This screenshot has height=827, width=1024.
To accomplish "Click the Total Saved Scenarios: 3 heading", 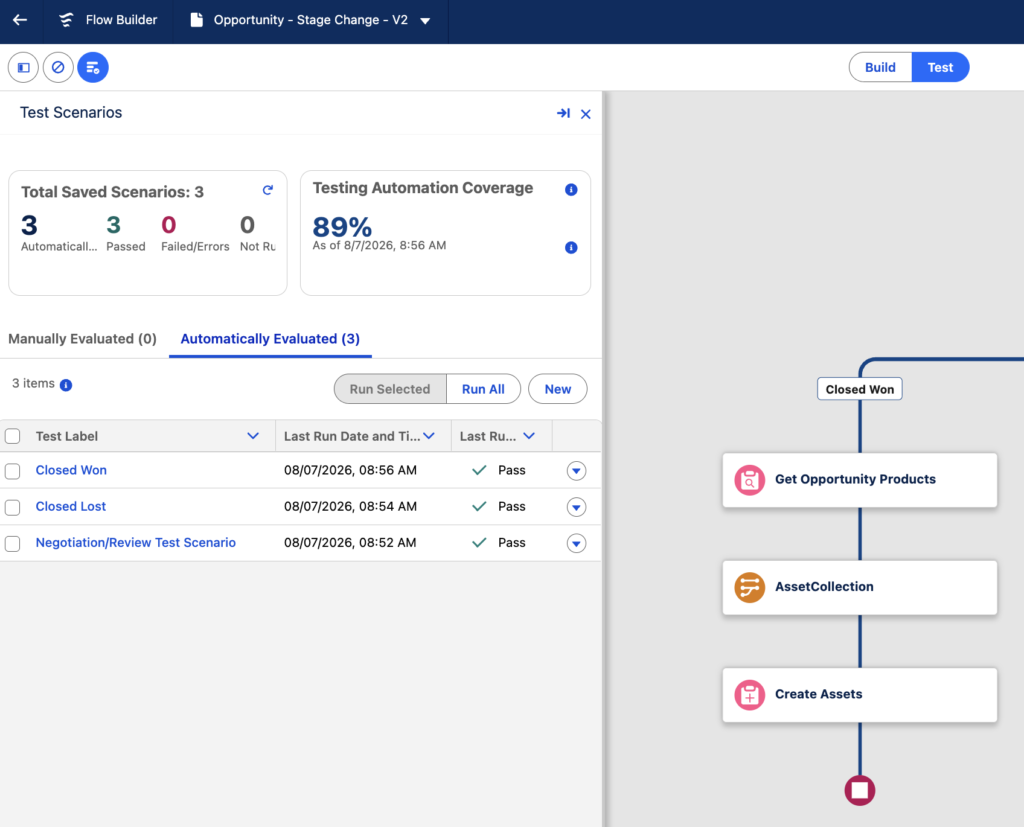I will 112,192.
